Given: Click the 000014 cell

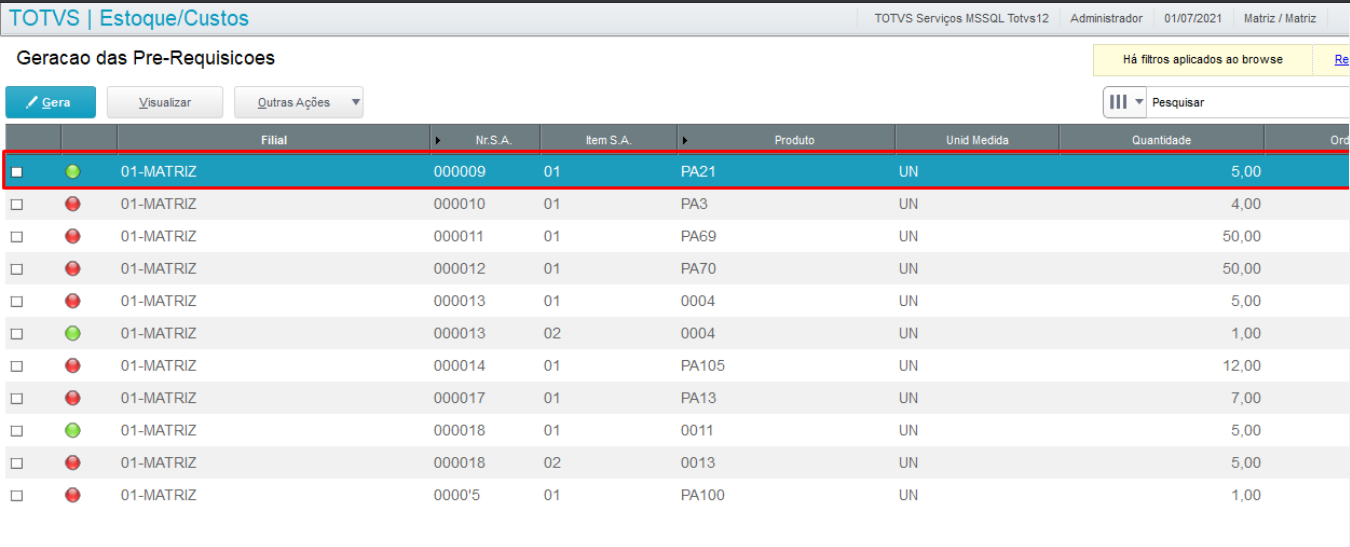Looking at the screenshot, I should (459, 366).
